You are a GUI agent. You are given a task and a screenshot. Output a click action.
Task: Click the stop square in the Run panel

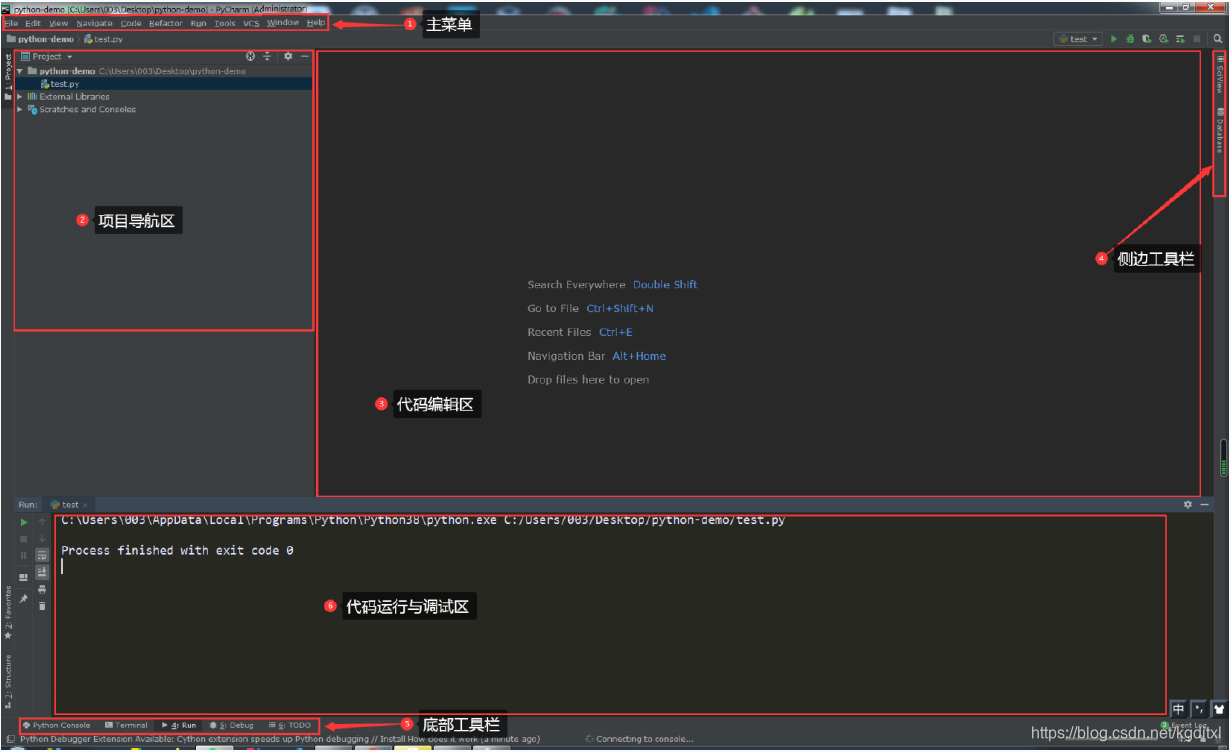click(x=24, y=539)
